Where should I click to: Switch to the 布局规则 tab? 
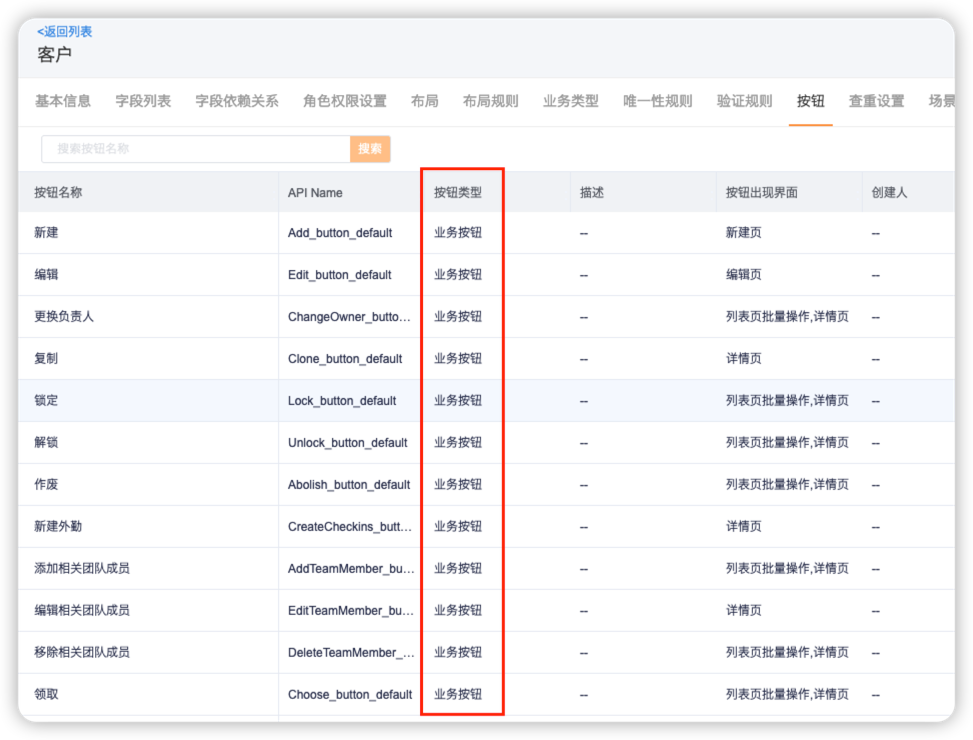point(490,101)
